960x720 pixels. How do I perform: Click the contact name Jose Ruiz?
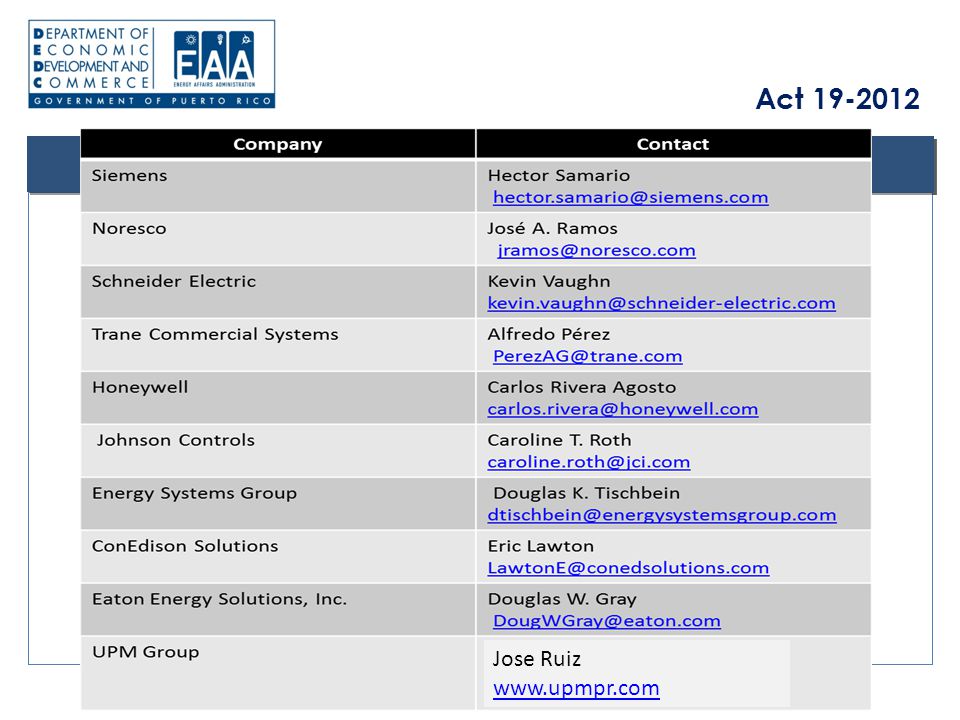click(x=537, y=659)
